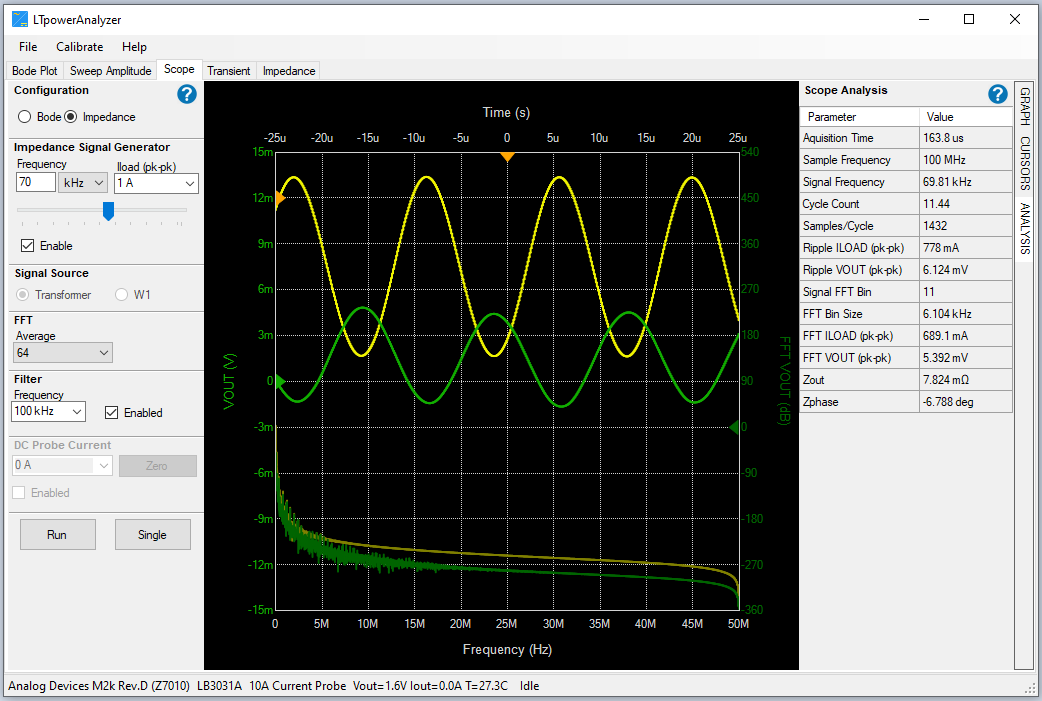Click the green VOUT zero-level marker
This screenshot has width=1042, height=701.
pos(280,381)
